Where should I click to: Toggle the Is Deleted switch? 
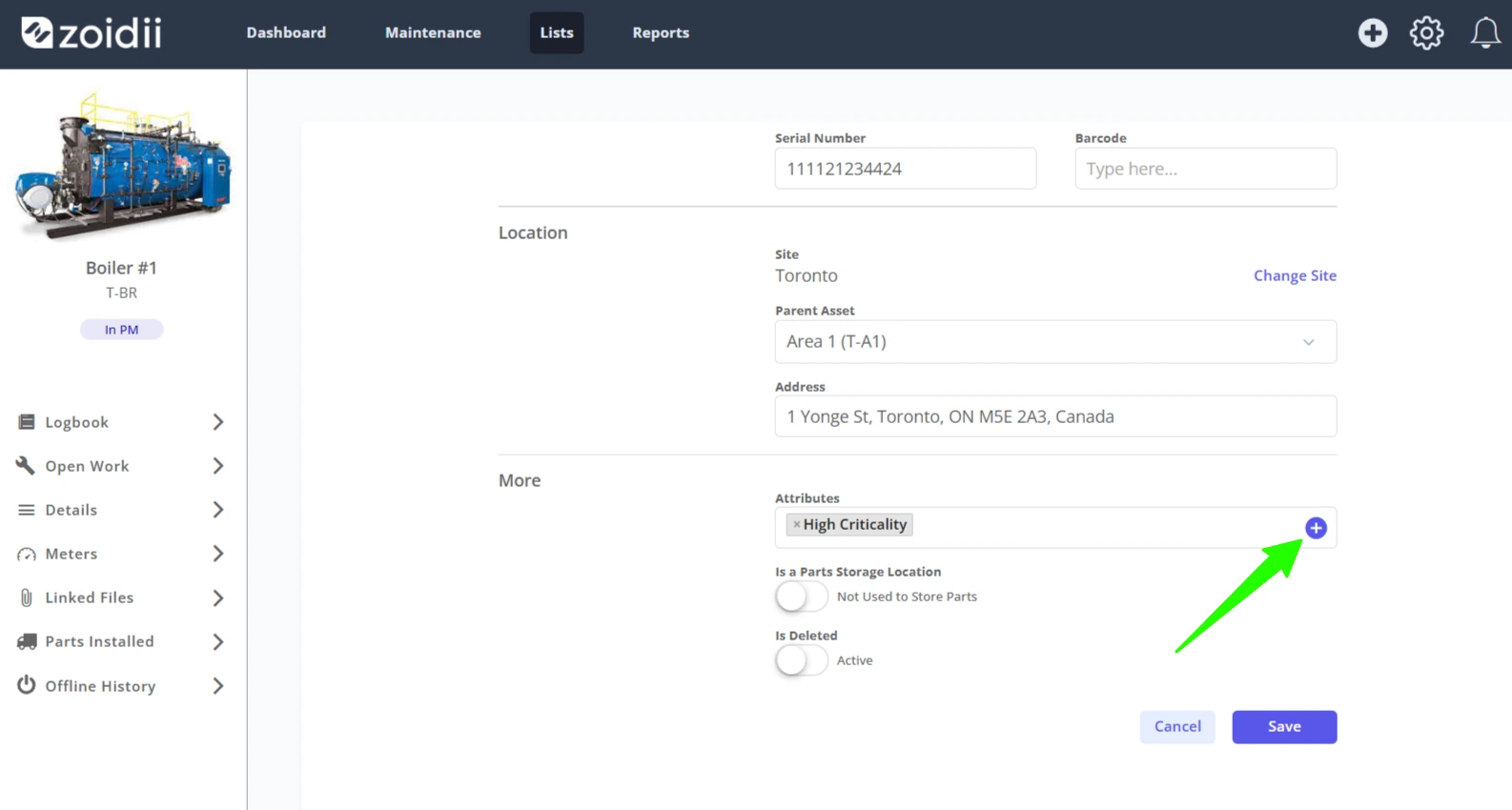[801, 660]
